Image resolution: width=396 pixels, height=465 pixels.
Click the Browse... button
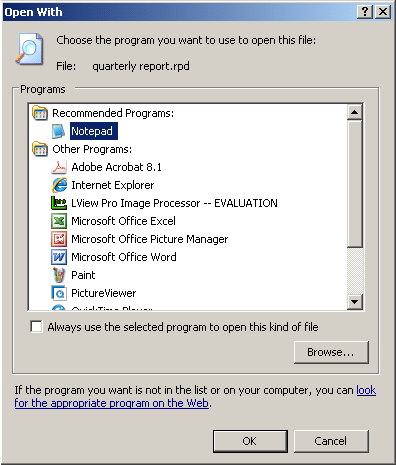pos(331,352)
